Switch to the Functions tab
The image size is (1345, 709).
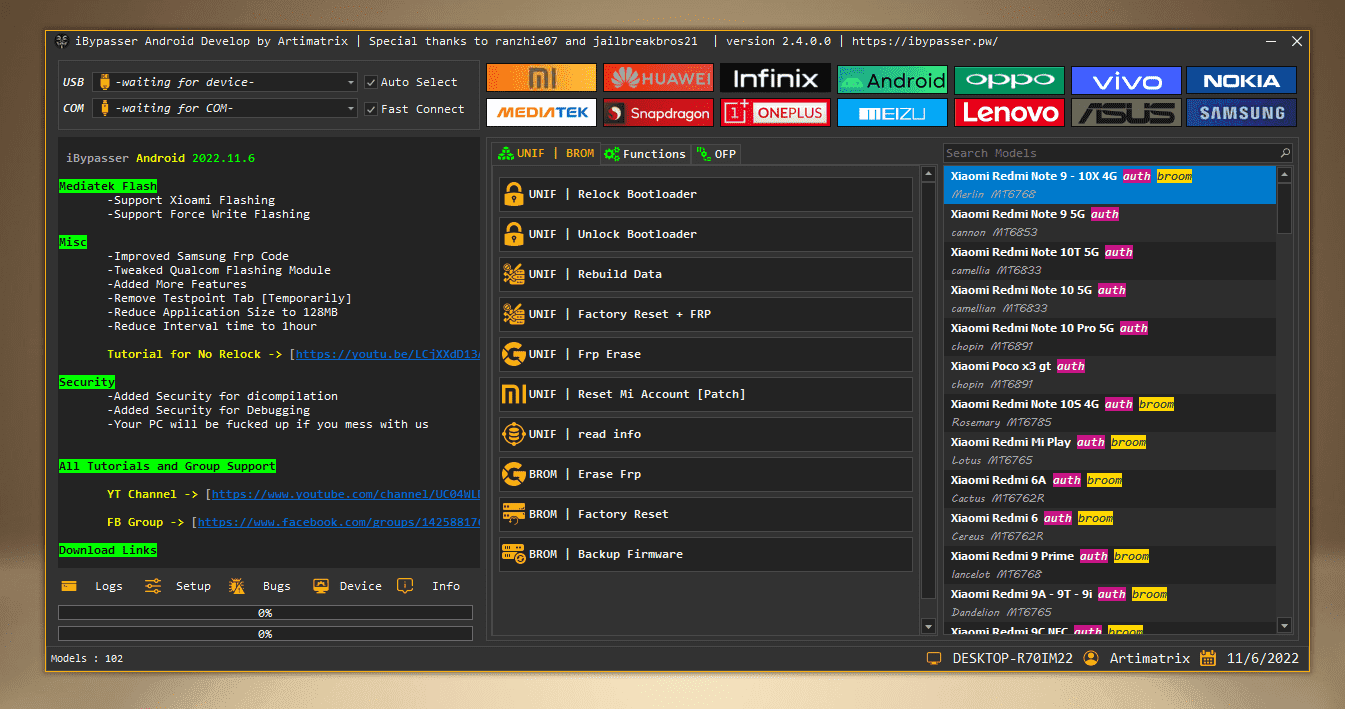coord(646,154)
